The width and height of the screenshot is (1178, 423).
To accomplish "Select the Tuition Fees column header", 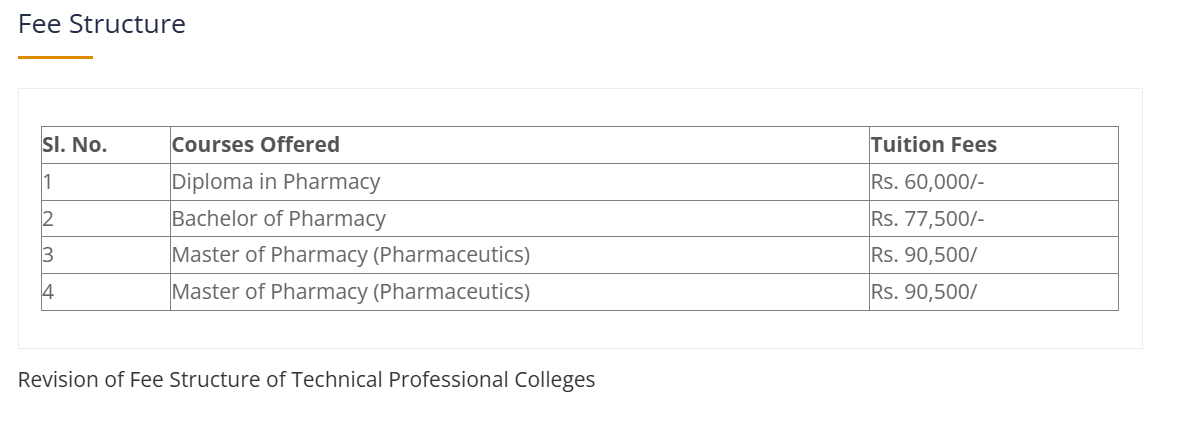I will click(x=933, y=145).
